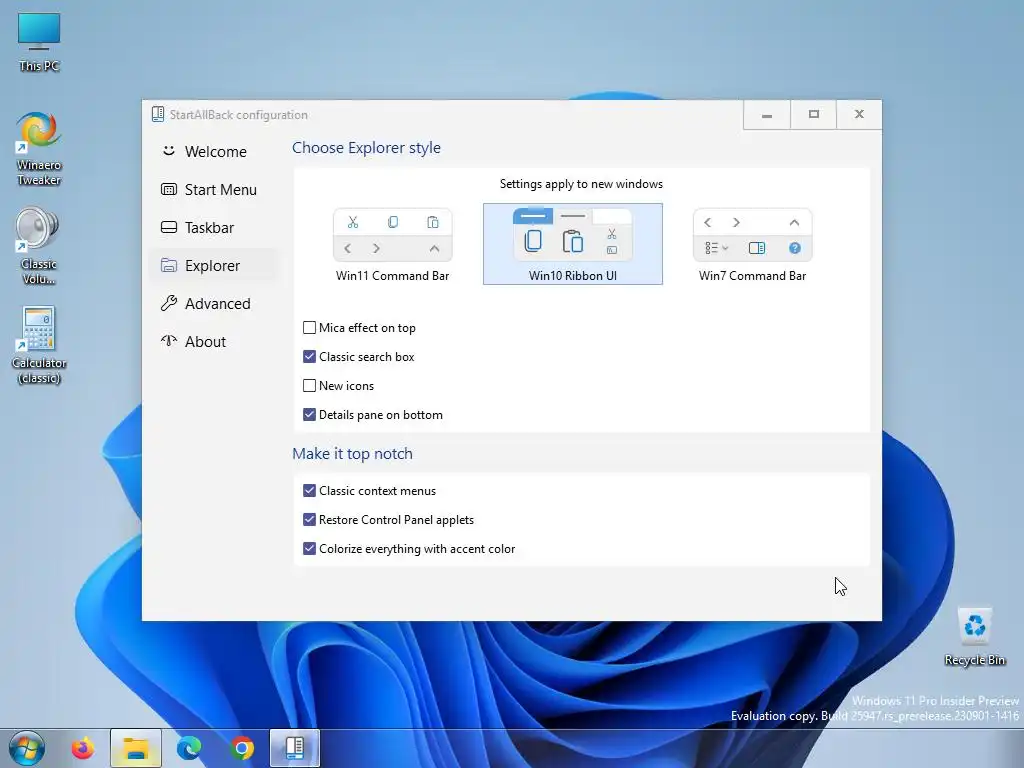
Task: Maximize the StartAllBack configuration window
Action: [x=814, y=115]
